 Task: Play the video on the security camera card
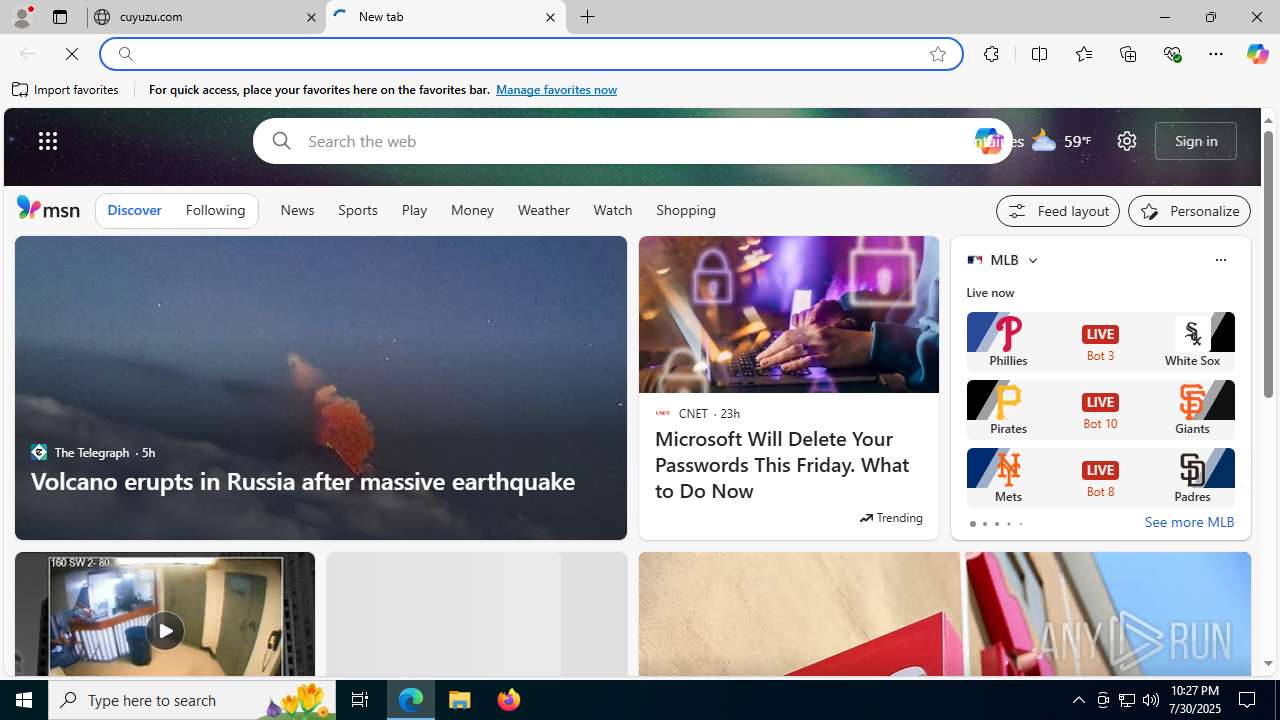pyautogui.click(x=165, y=631)
